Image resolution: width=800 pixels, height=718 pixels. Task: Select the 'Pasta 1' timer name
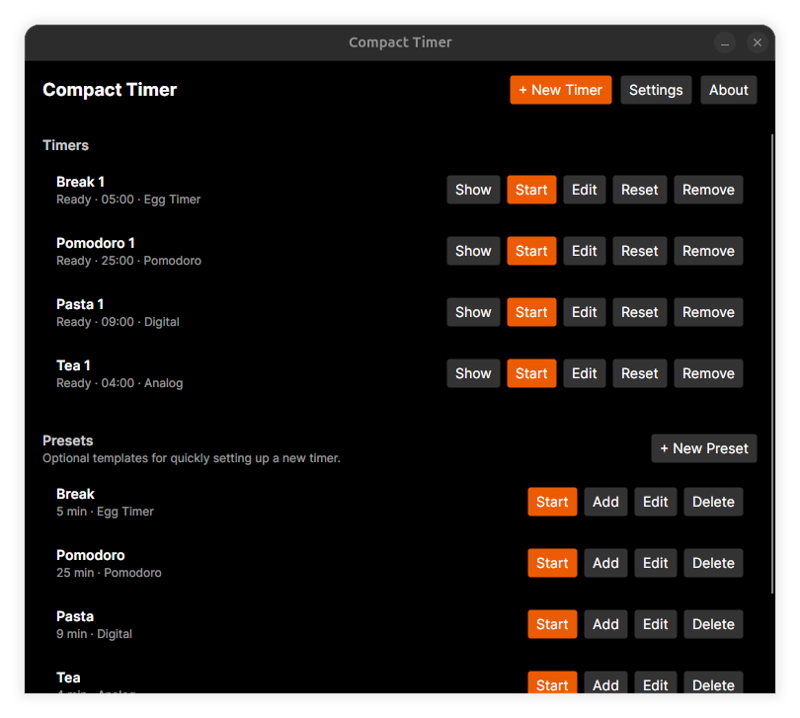pos(80,305)
